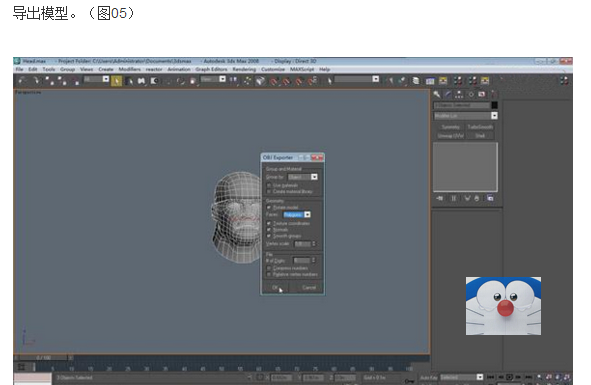Click the # of Digits spinner arrows
The image size is (591, 385).
click(x=314, y=260)
